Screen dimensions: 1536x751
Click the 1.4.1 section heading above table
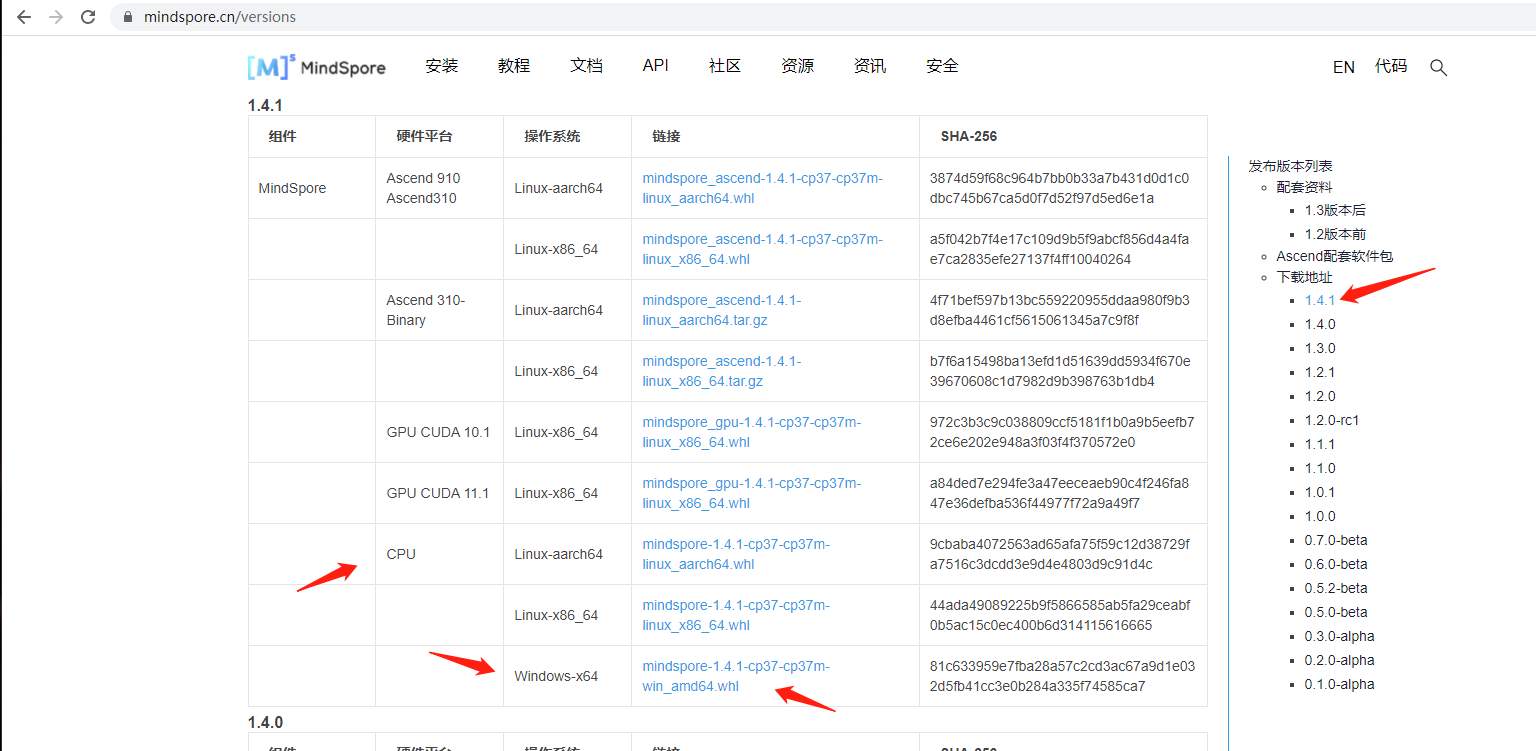point(265,105)
